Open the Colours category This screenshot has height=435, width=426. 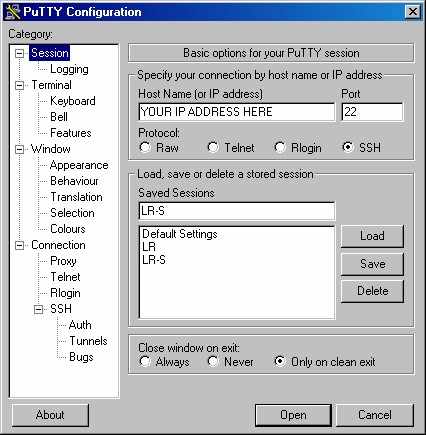pyautogui.click(x=68, y=229)
